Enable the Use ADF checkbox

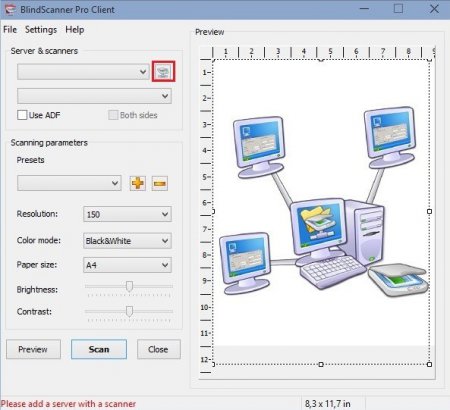pyautogui.click(x=22, y=115)
